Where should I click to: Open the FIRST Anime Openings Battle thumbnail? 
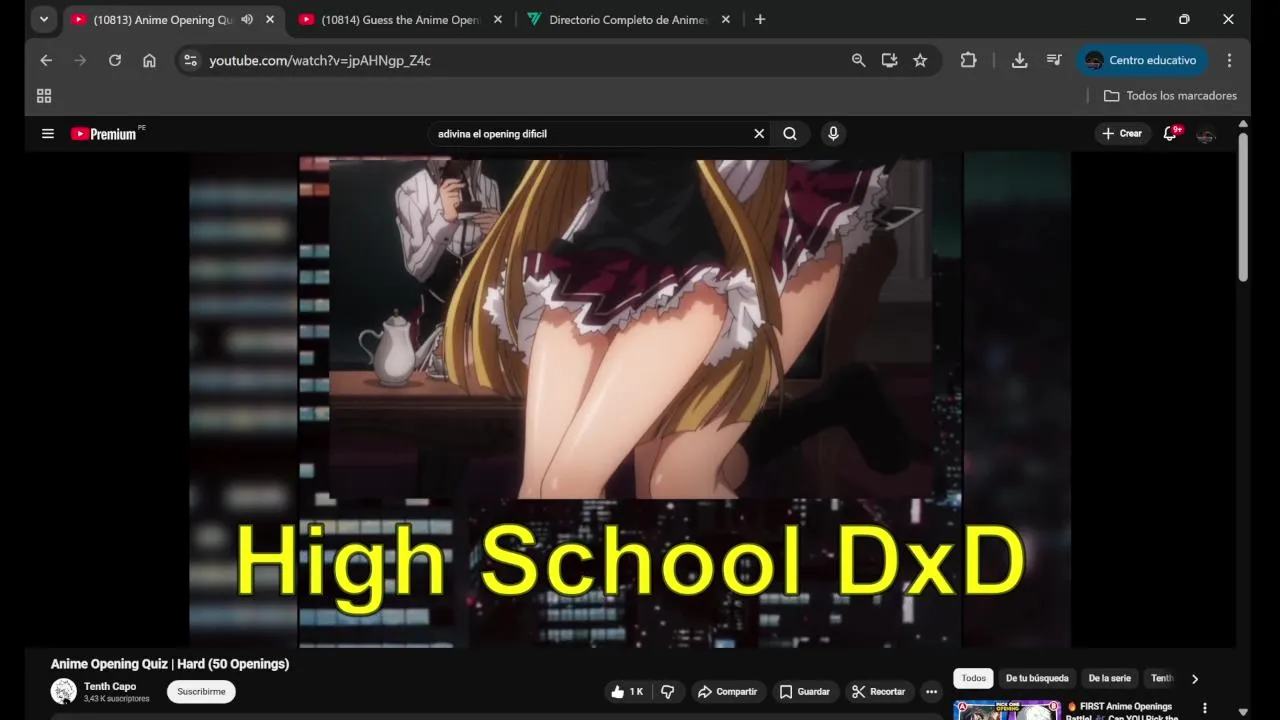(x=1007, y=710)
